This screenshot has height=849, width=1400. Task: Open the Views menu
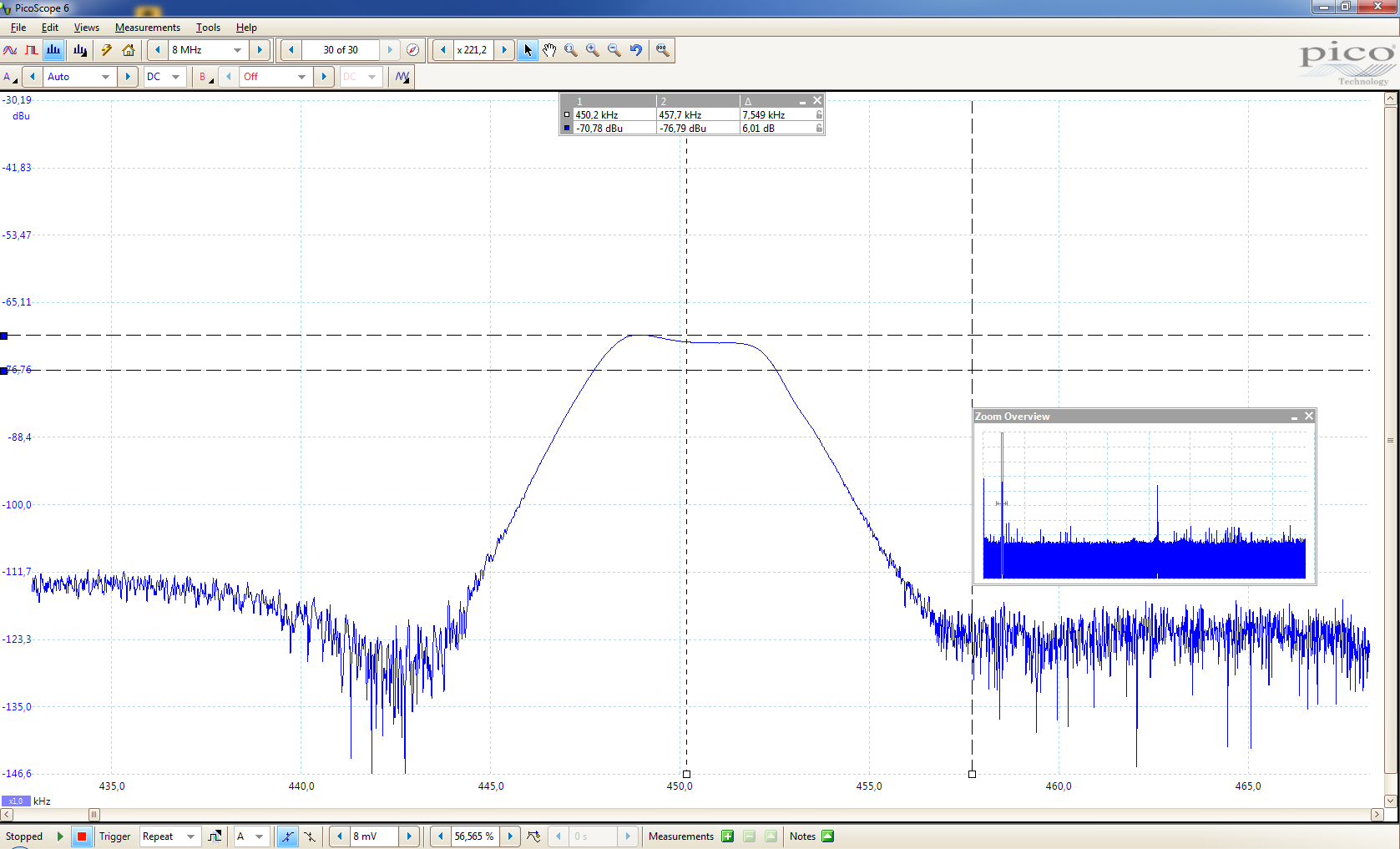click(x=87, y=28)
